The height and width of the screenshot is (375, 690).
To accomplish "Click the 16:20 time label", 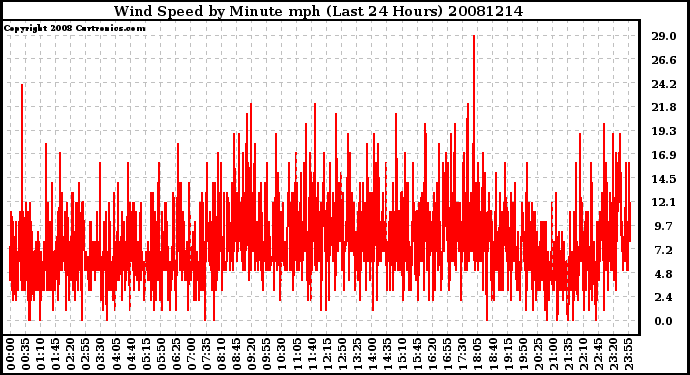I will pos(432,354).
